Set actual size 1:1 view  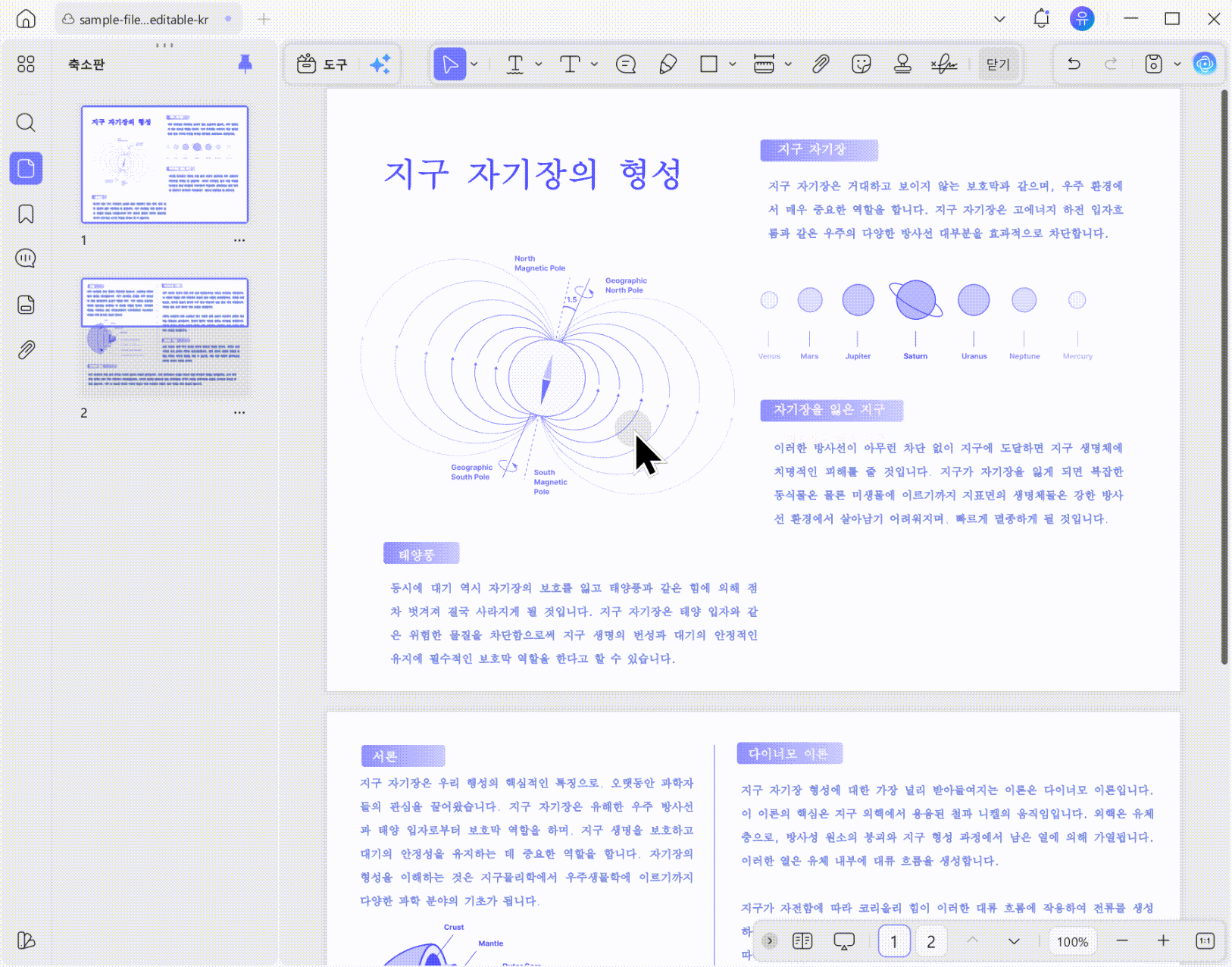(x=1205, y=940)
